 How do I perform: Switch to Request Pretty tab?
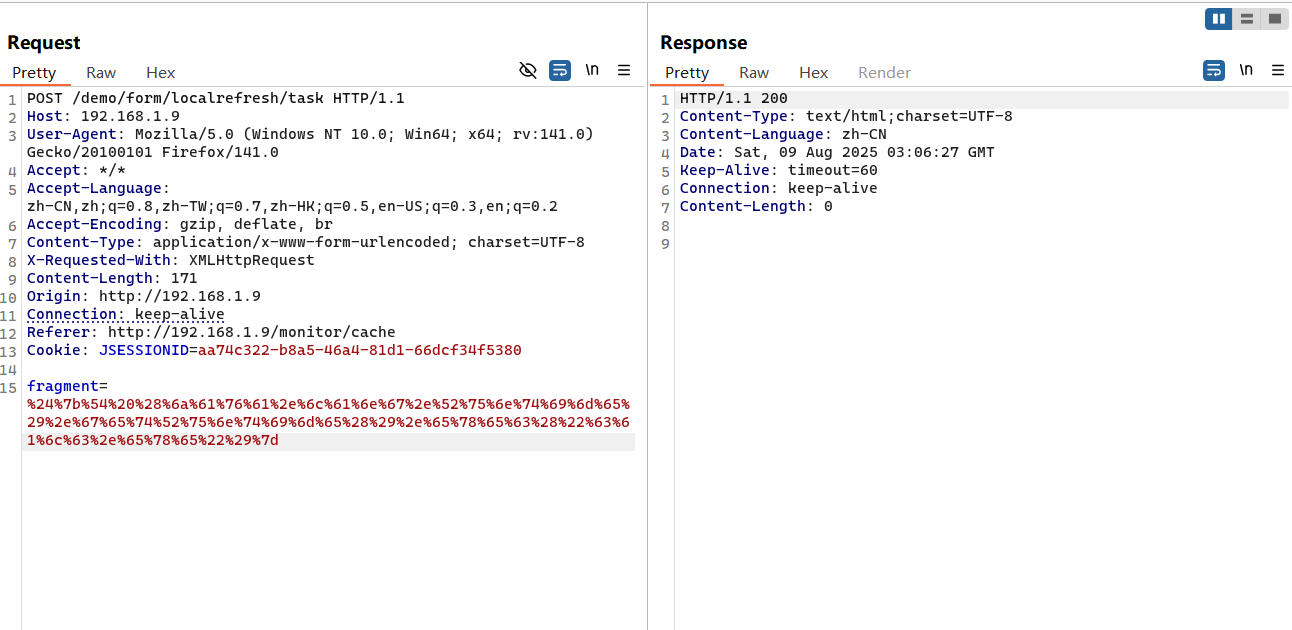tap(34, 73)
